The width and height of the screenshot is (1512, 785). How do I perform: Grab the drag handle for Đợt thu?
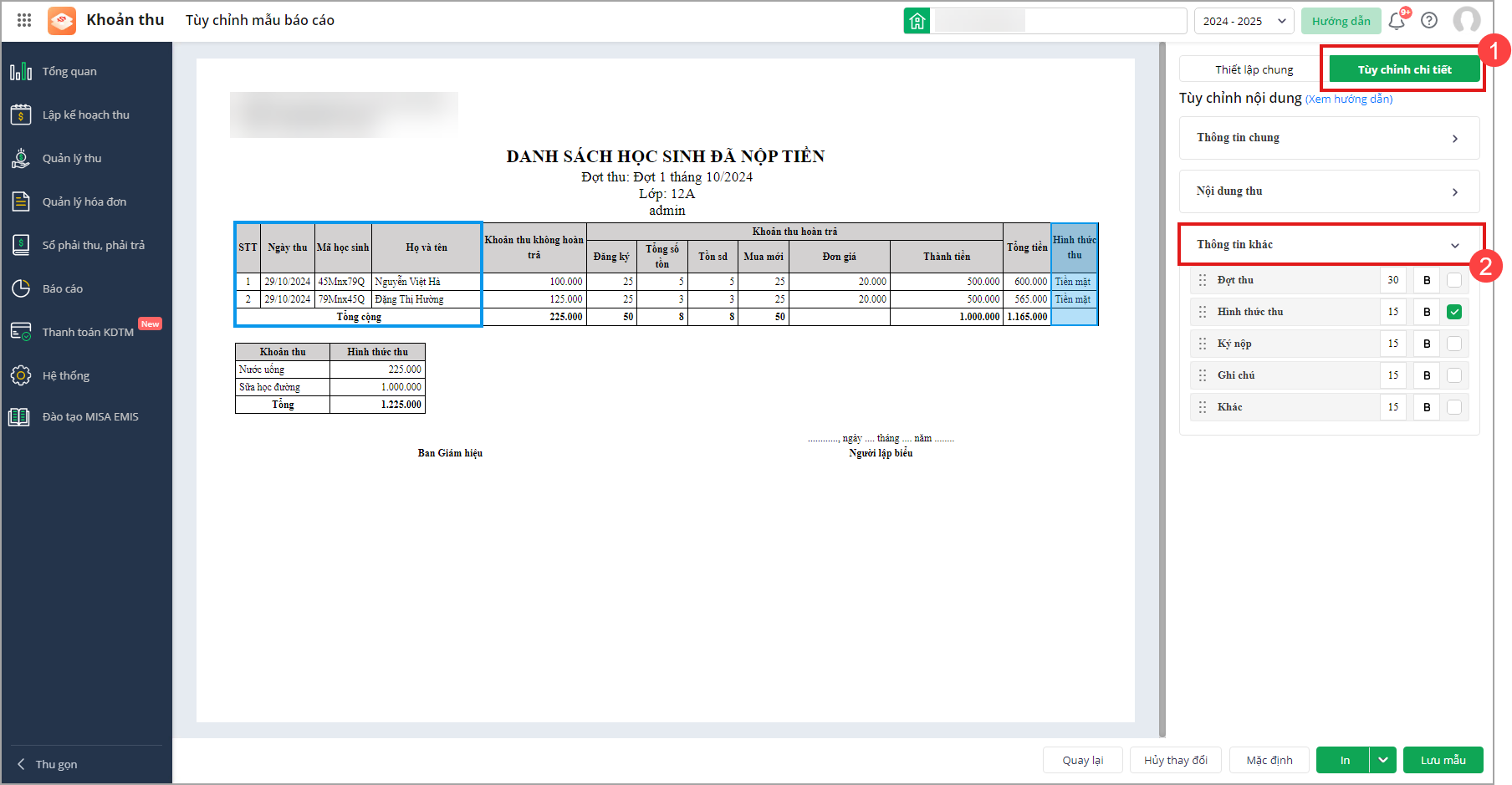tap(1203, 280)
